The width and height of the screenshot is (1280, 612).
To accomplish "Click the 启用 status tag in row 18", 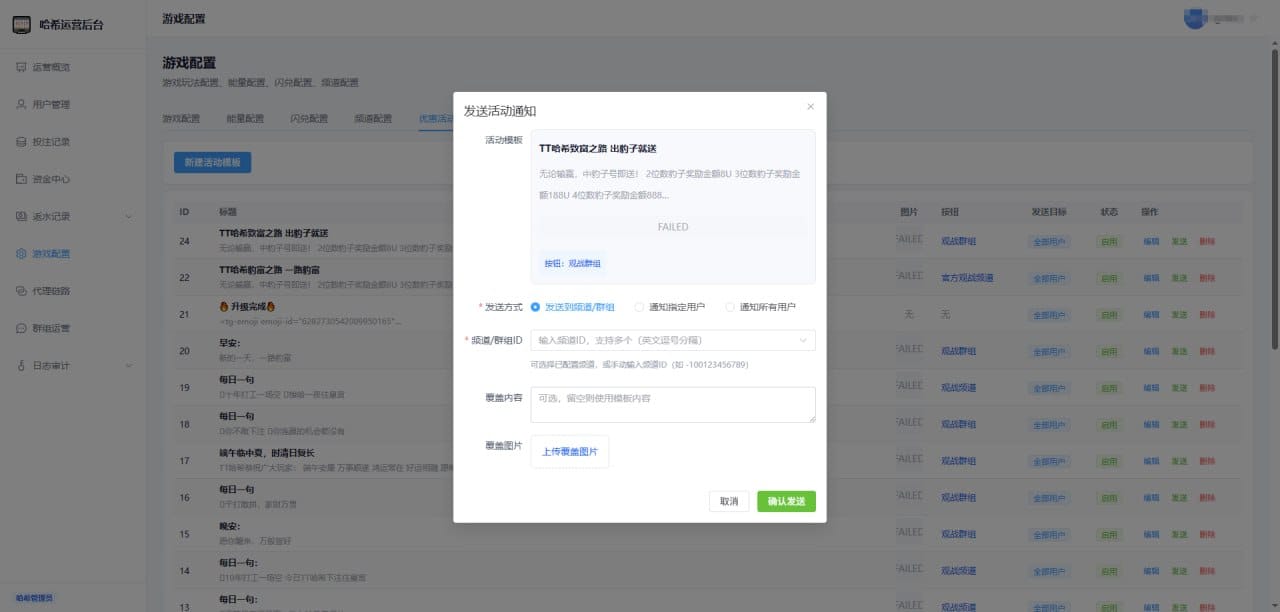I will (1109, 425).
